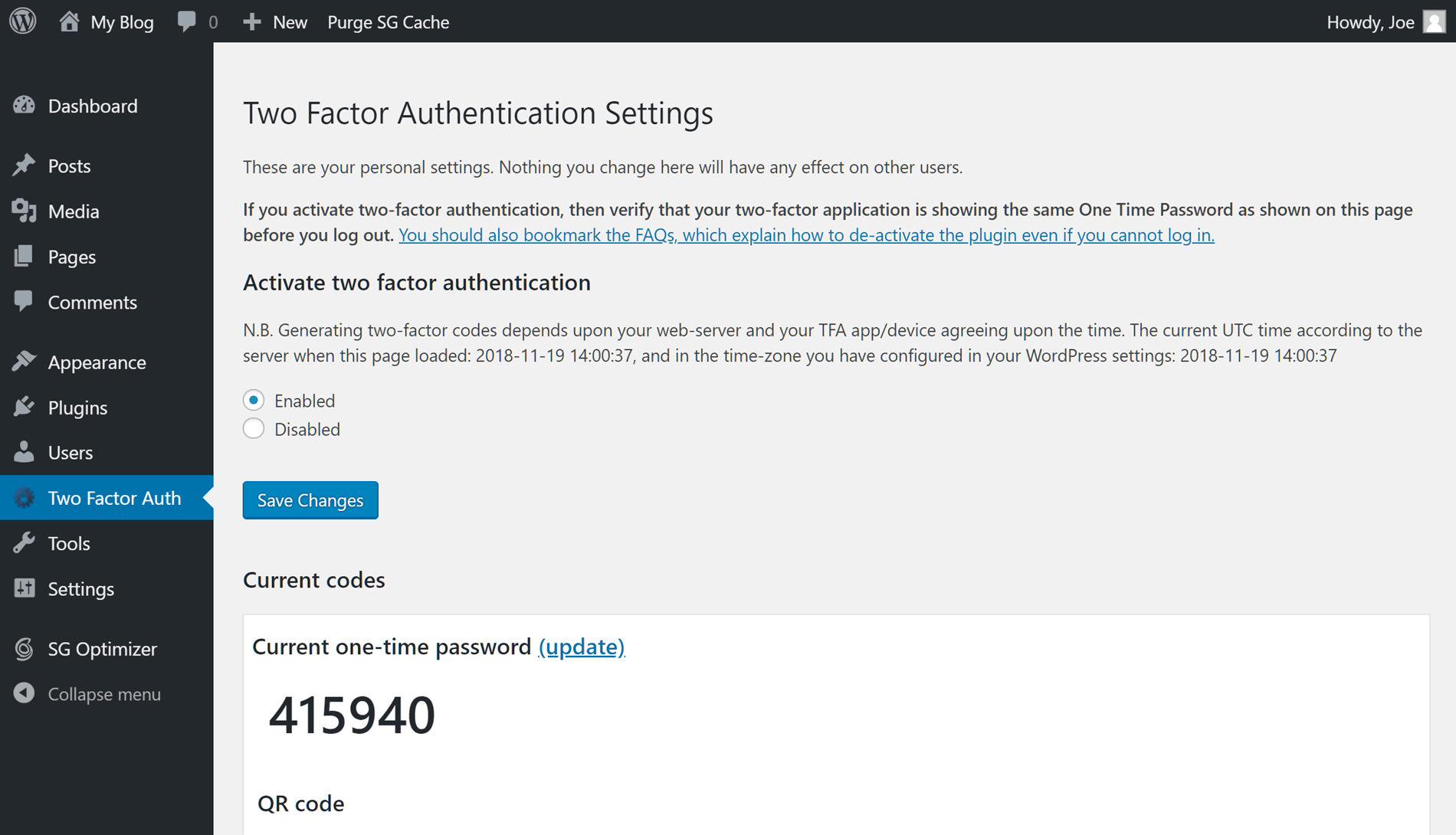Click the Save Changes button
This screenshot has height=835, width=1456.
[310, 499]
